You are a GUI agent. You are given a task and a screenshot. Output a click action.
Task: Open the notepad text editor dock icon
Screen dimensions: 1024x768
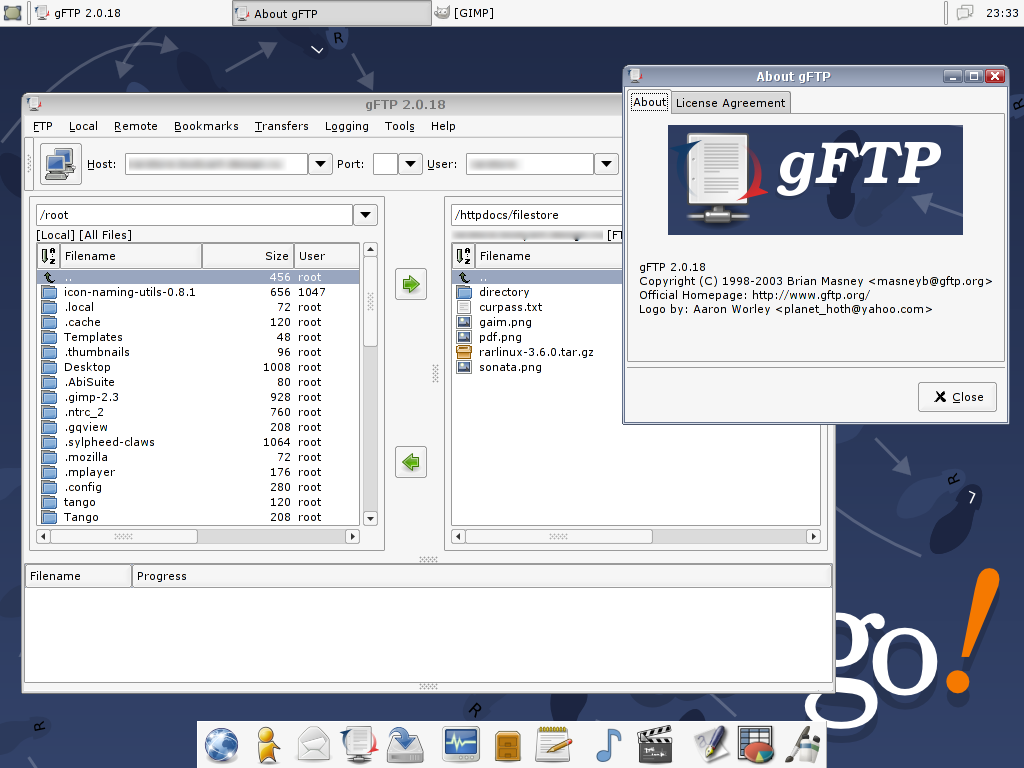pyautogui.click(x=553, y=744)
